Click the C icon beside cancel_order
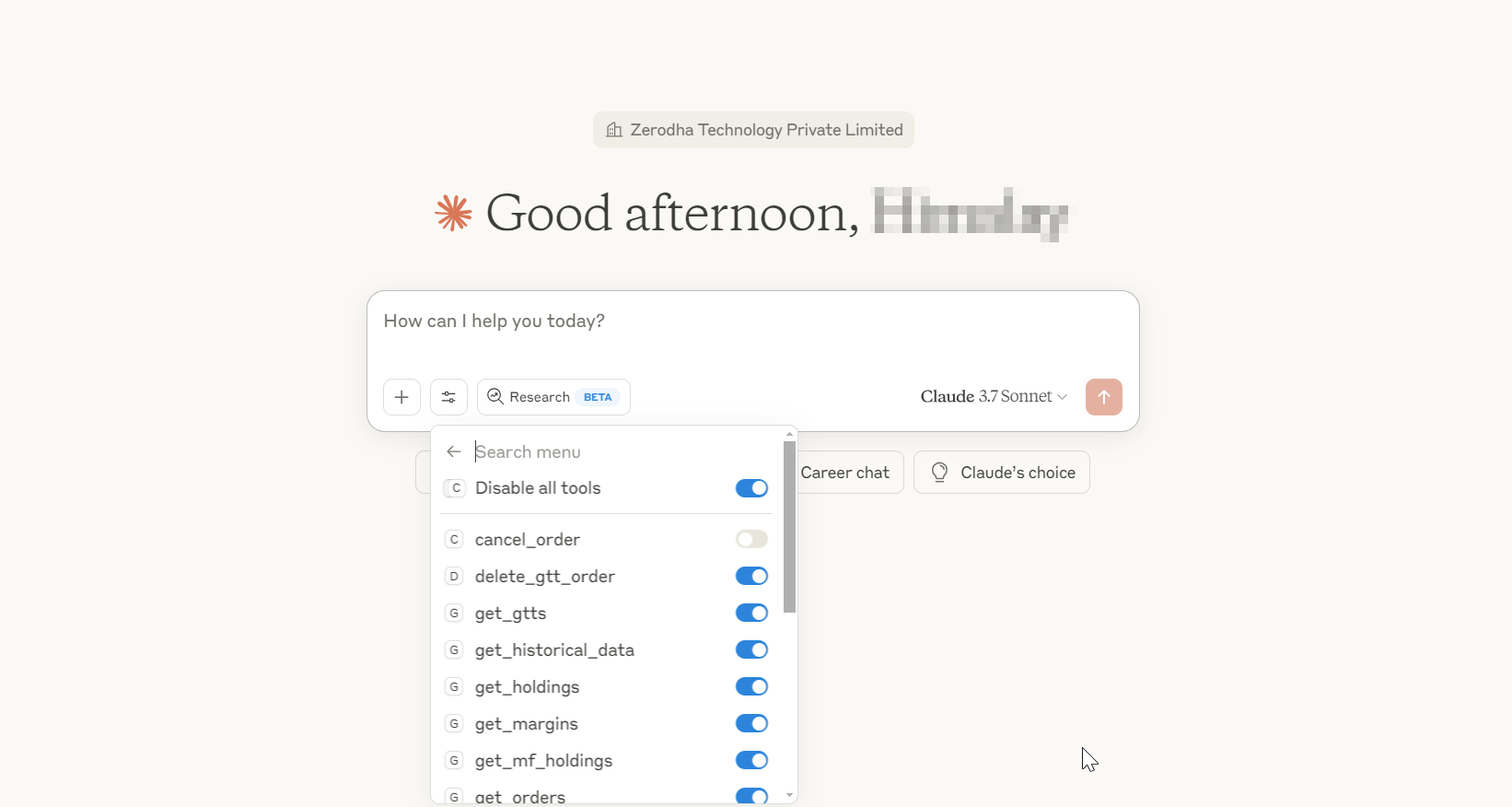Viewport: 1512px width, 807px height. (x=454, y=539)
